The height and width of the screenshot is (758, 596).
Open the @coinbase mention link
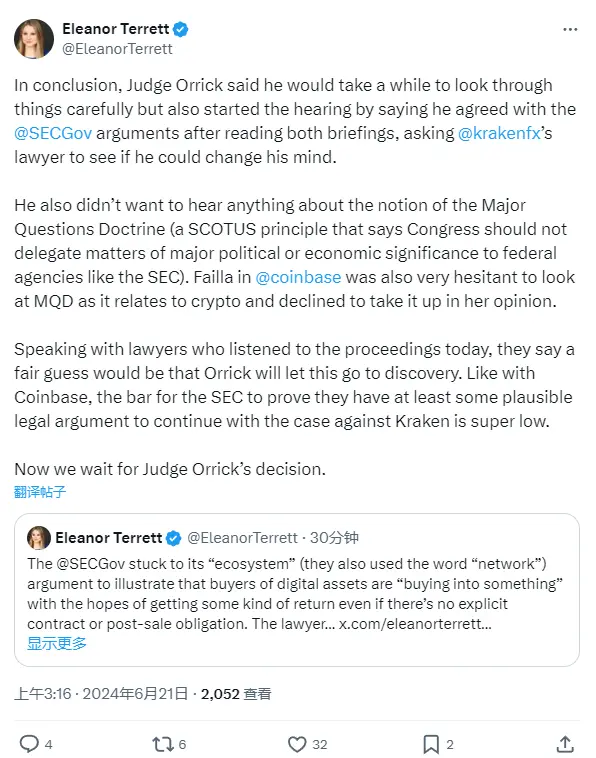(x=298, y=277)
